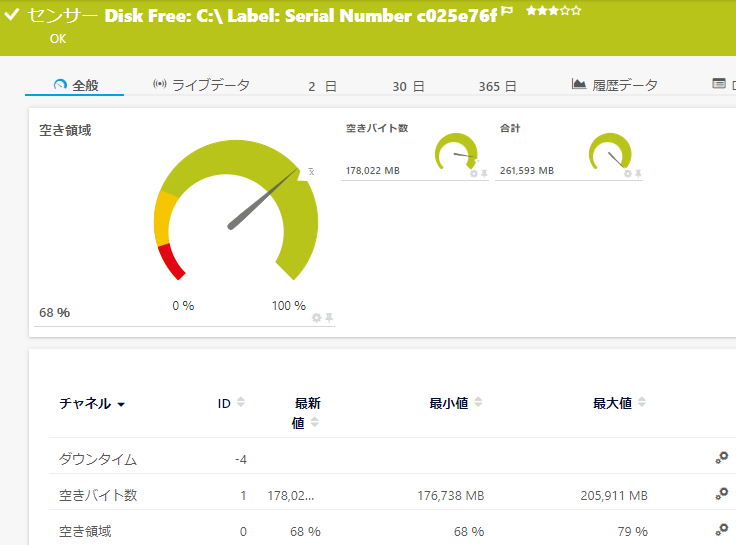Set sensor priority to one star
Screen dimensions: 736x545
531,10
